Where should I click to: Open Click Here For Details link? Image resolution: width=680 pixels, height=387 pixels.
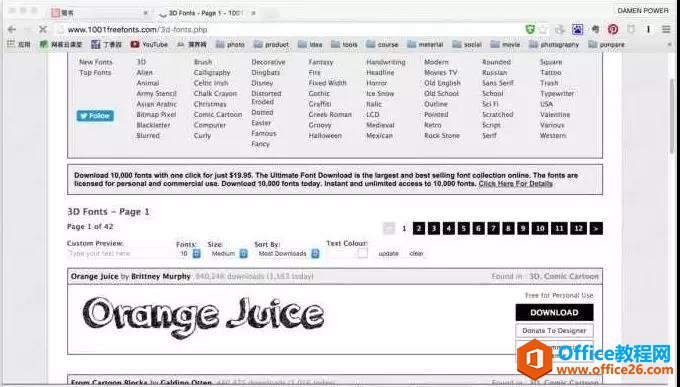pos(515,184)
